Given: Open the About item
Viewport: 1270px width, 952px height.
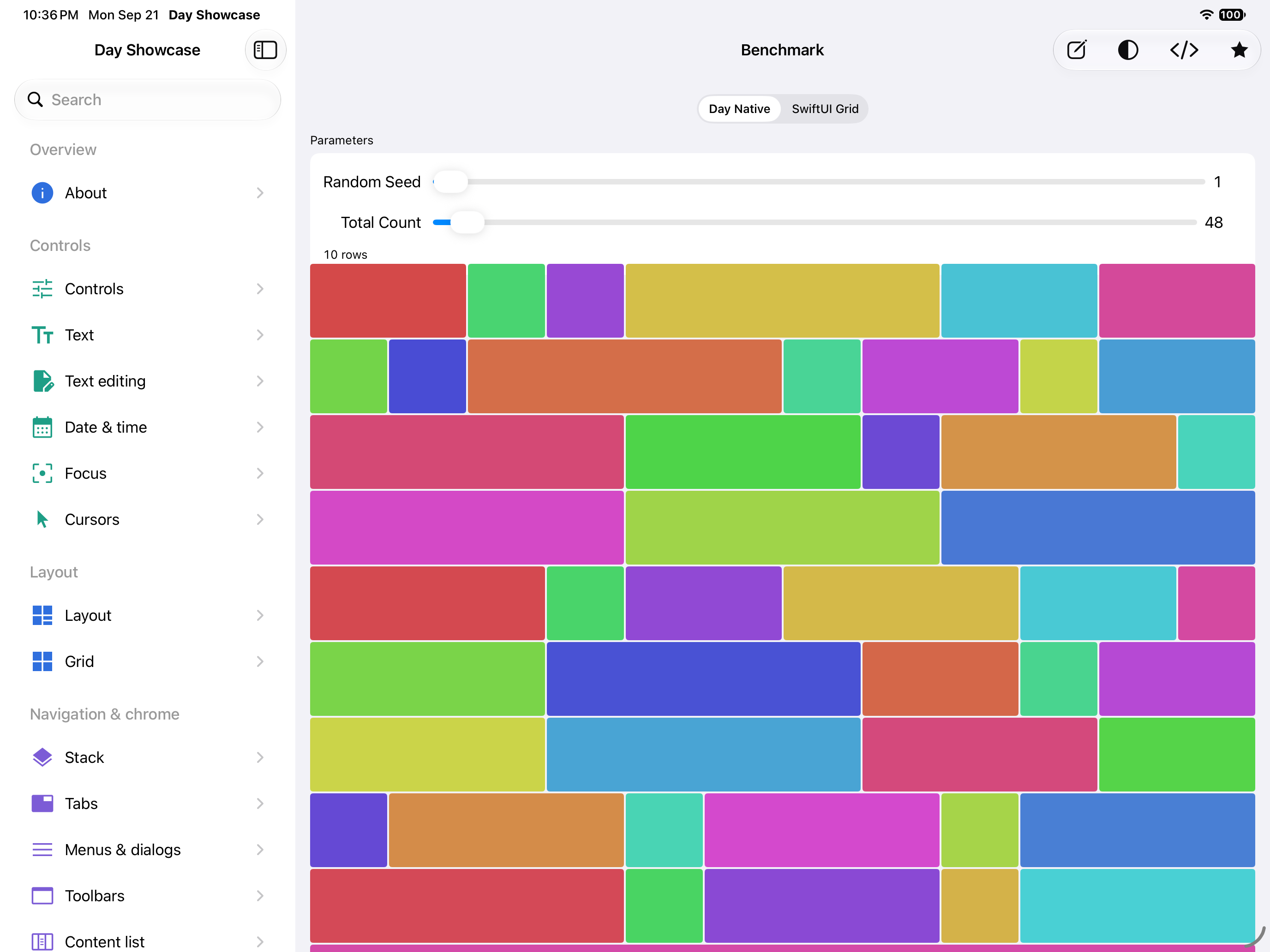Looking at the screenshot, I should (x=148, y=193).
